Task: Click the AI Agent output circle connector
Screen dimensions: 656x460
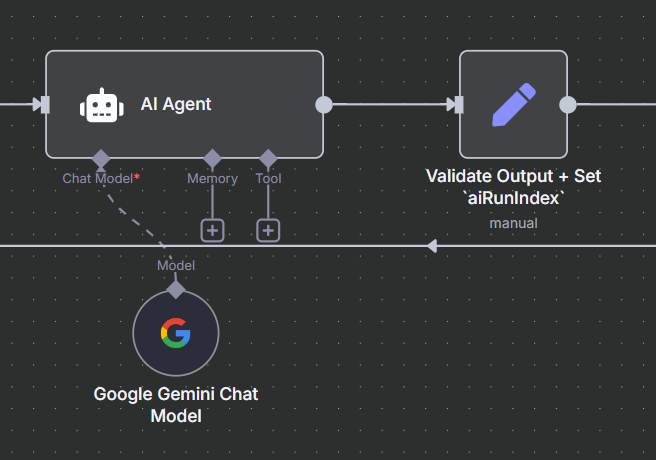Action: (x=324, y=104)
